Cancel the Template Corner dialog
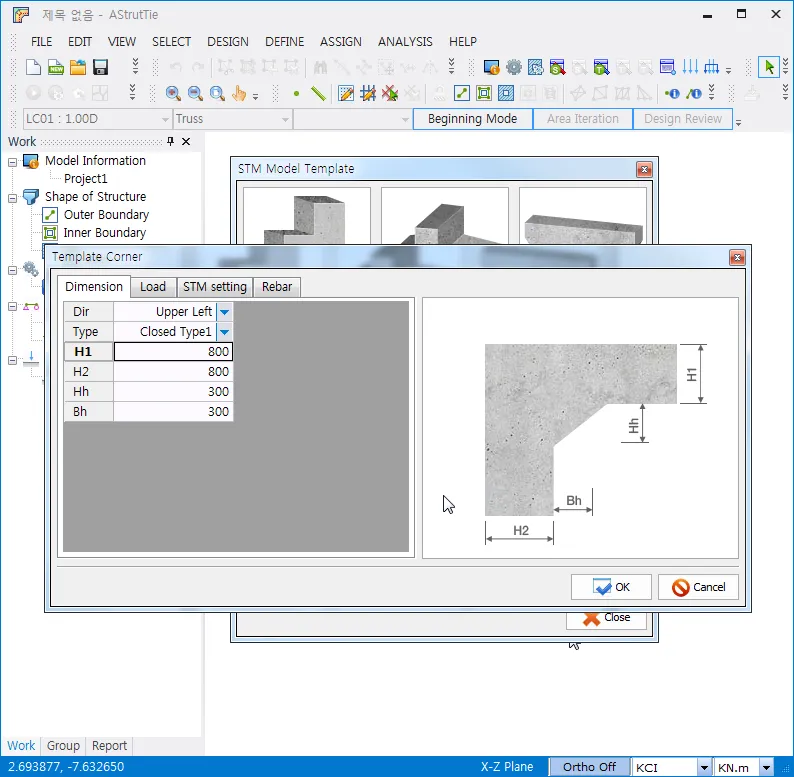 698,587
